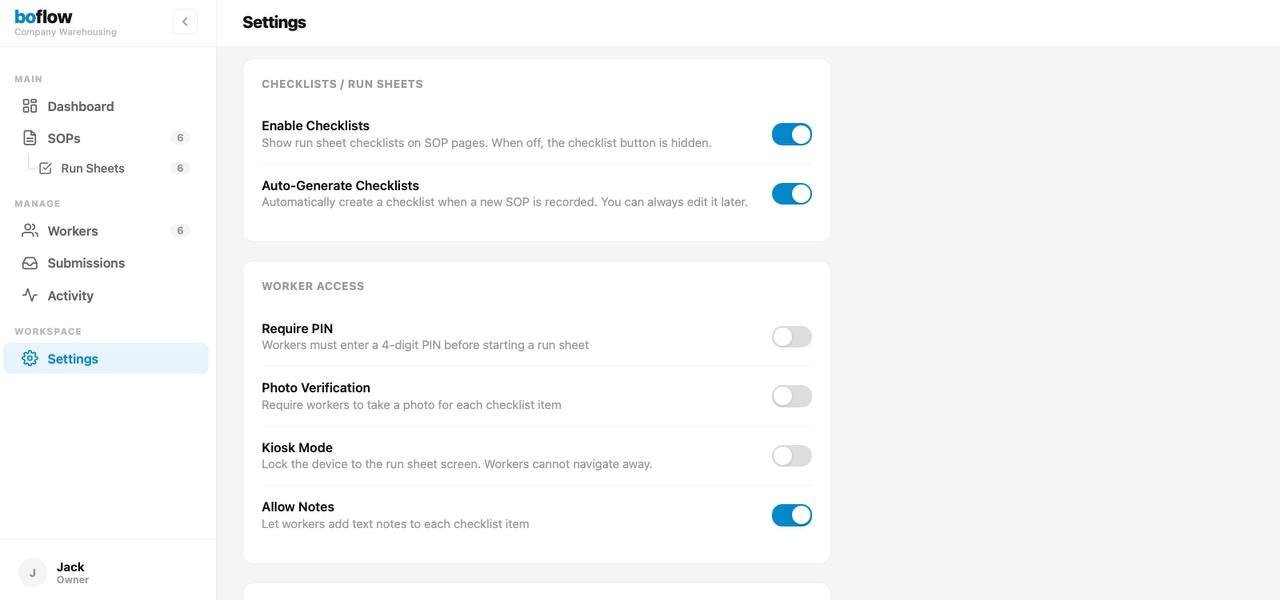Collapse the sidebar with the chevron button
The height and width of the screenshot is (600, 1280).
[184, 21]
